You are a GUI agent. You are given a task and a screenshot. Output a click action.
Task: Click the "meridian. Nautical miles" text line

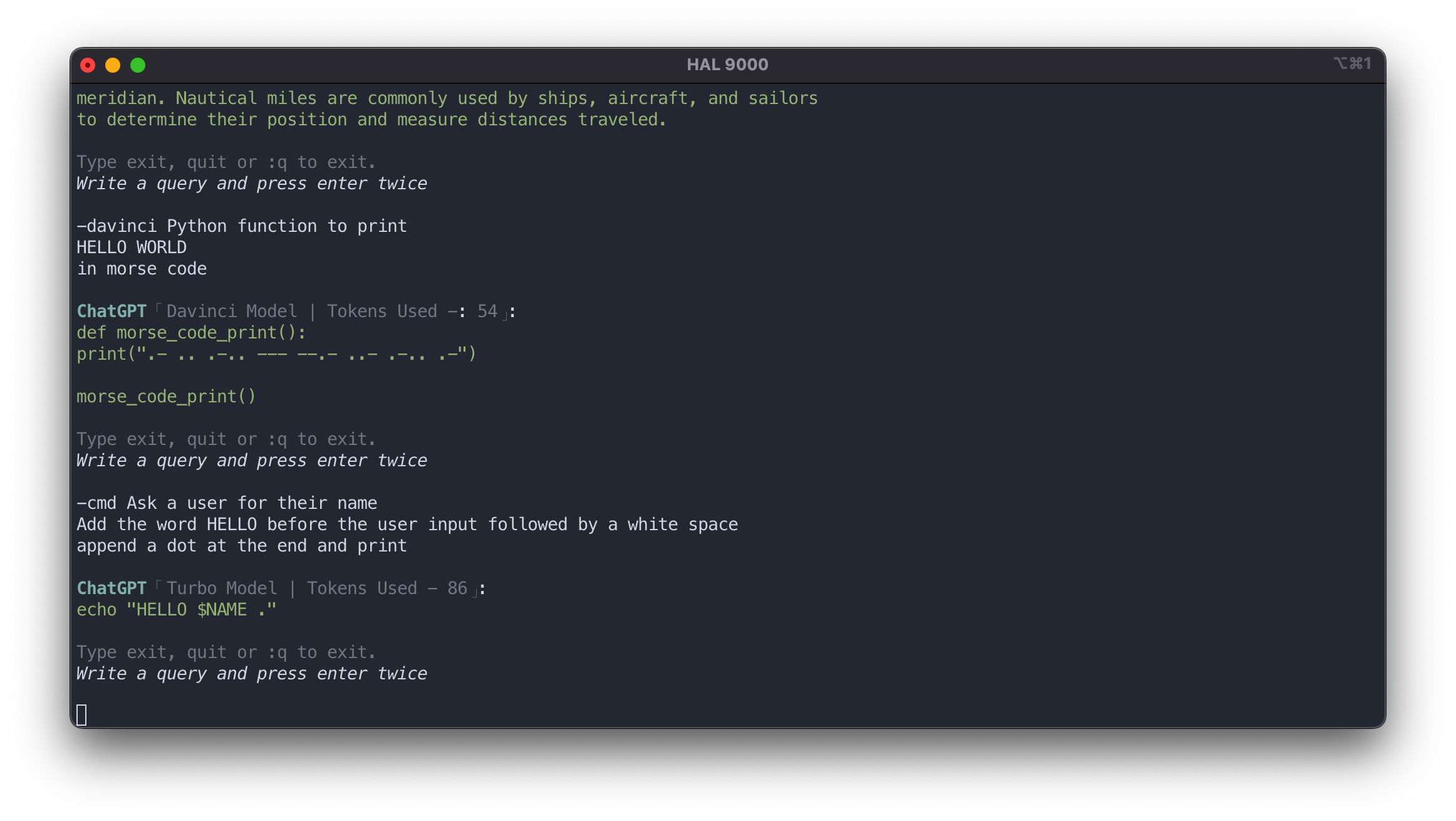447,98
